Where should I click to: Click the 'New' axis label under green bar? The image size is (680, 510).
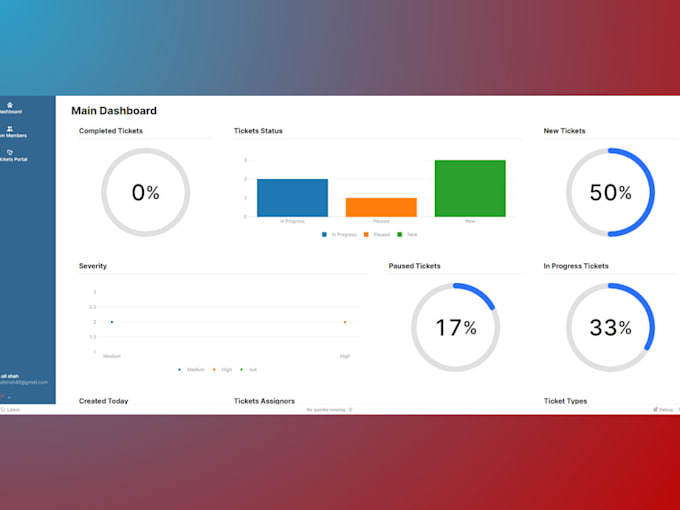(470, 221)
